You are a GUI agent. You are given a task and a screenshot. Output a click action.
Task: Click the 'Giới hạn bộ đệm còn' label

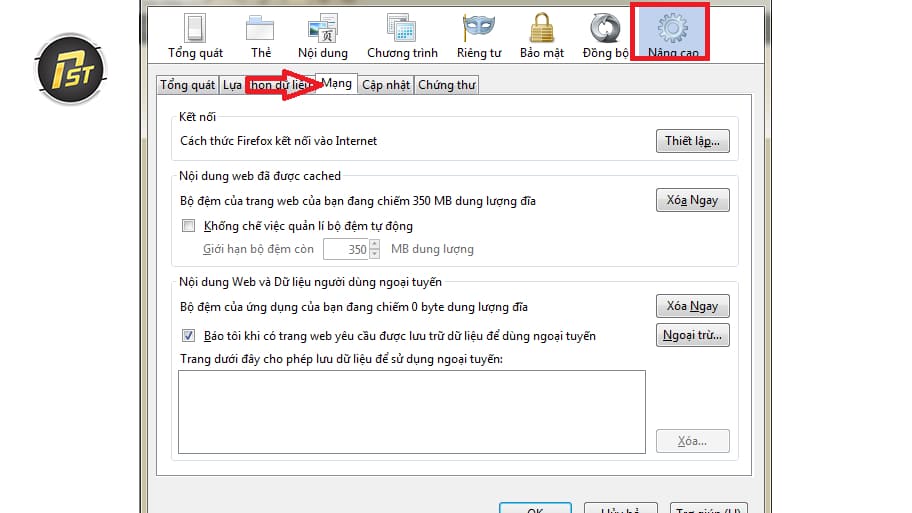pos(258,249)
